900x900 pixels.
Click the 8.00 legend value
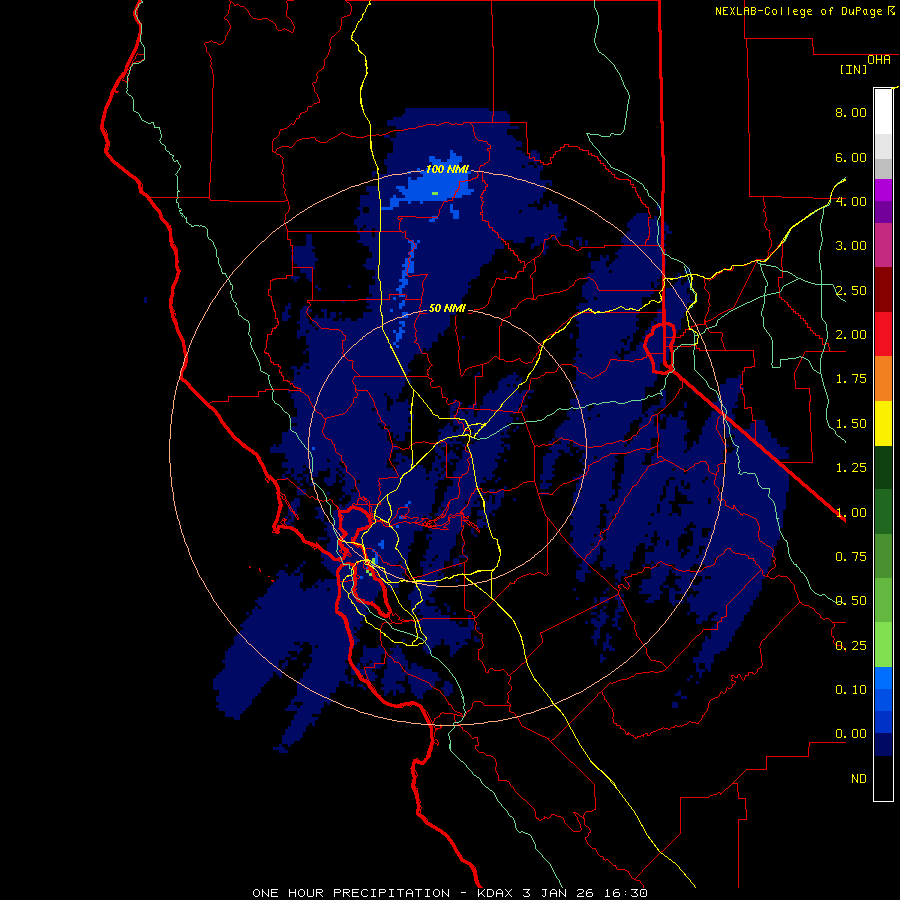pyautogui.click(x=851, y=112)
